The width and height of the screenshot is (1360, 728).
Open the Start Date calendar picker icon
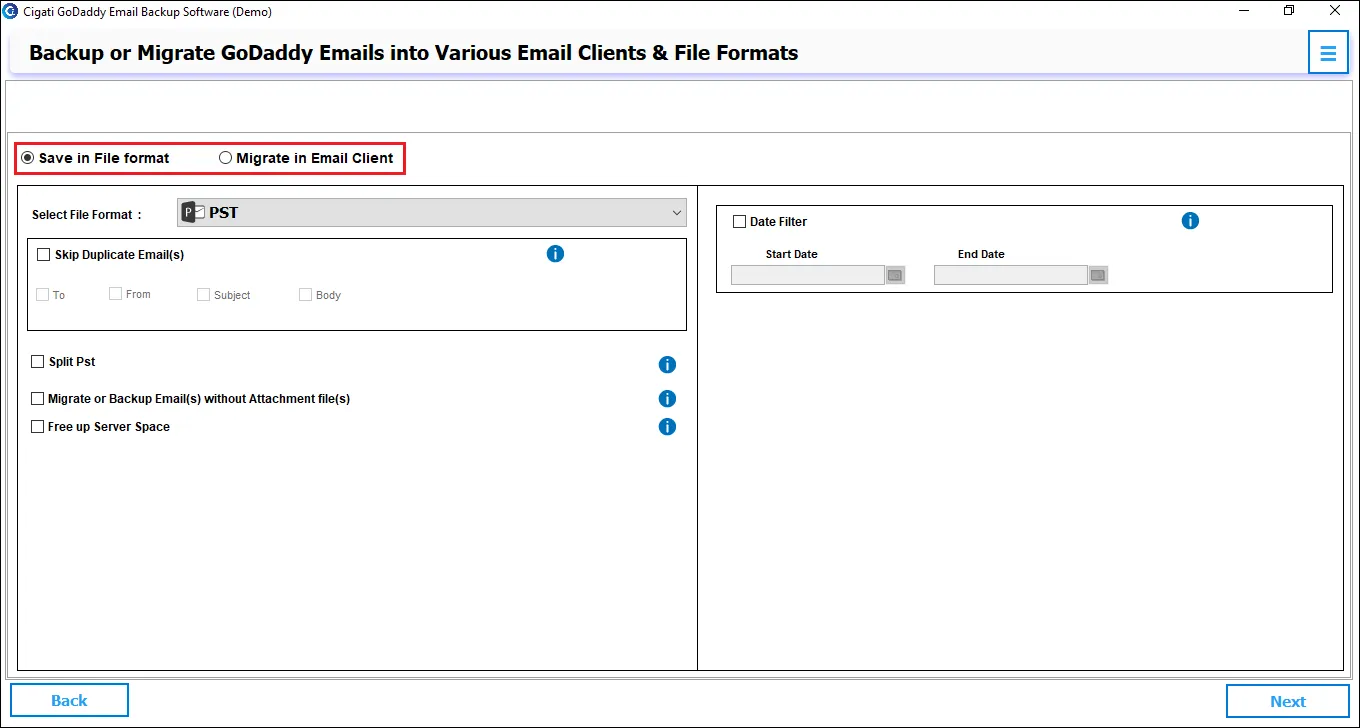[x=895, y=275]
